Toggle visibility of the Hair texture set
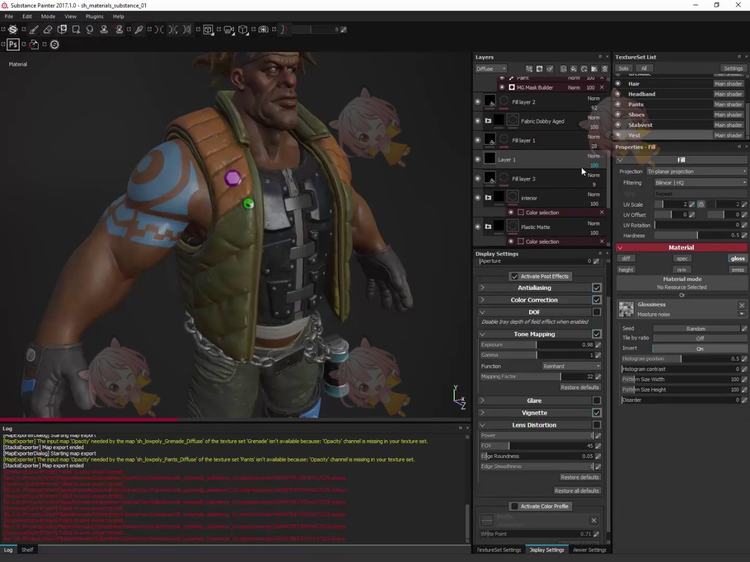750x562 pixels. [618, 84]
